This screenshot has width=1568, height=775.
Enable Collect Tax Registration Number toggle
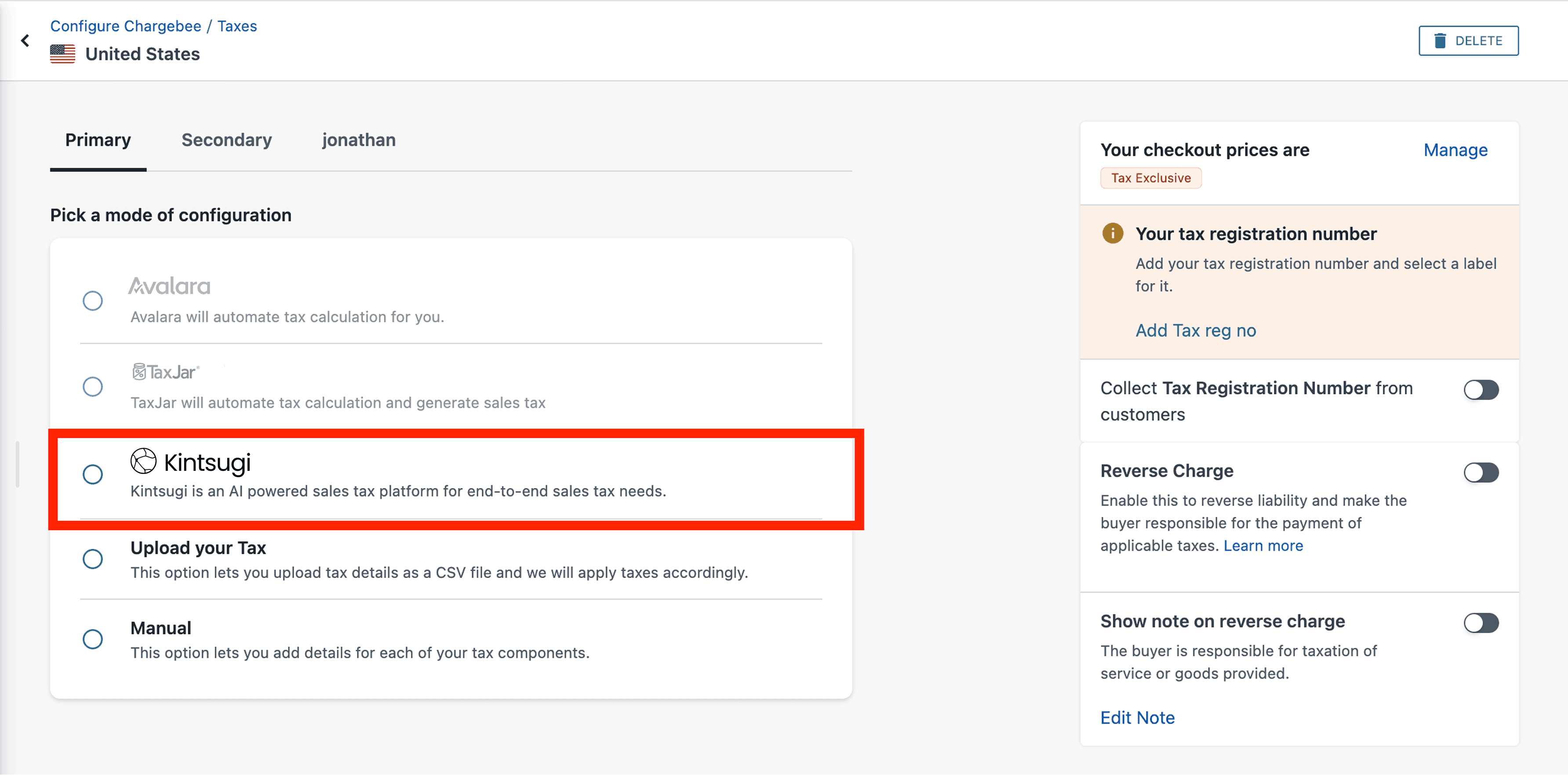pyautogui.click(x=1481, y=389)
